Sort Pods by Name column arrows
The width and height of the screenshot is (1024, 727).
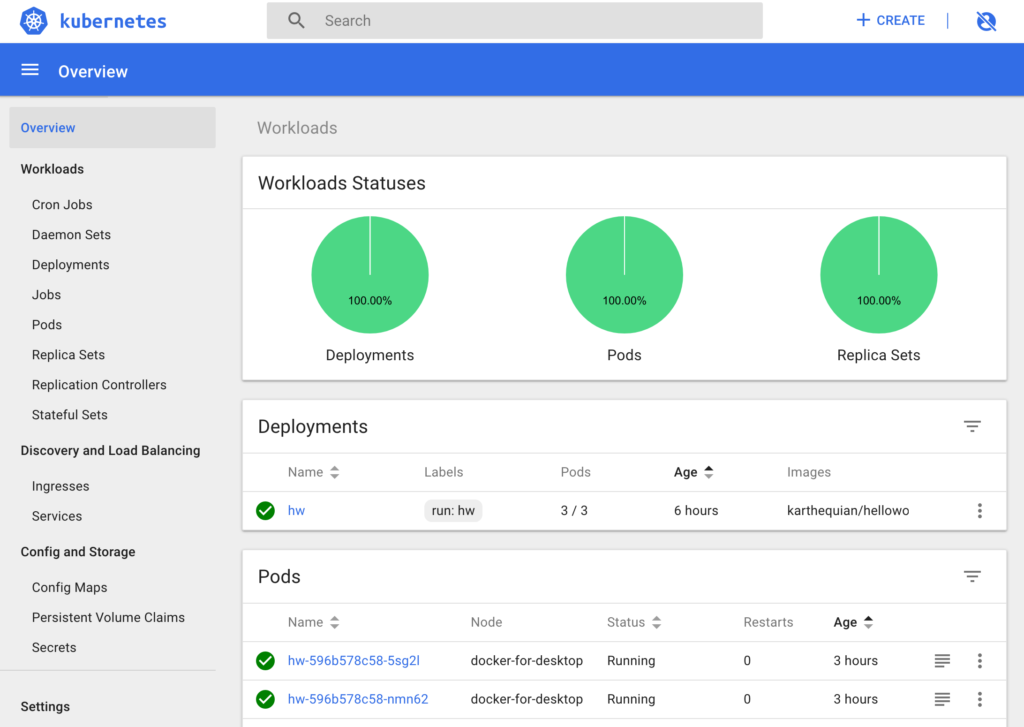pyautogui.click(x=334, y=622)
